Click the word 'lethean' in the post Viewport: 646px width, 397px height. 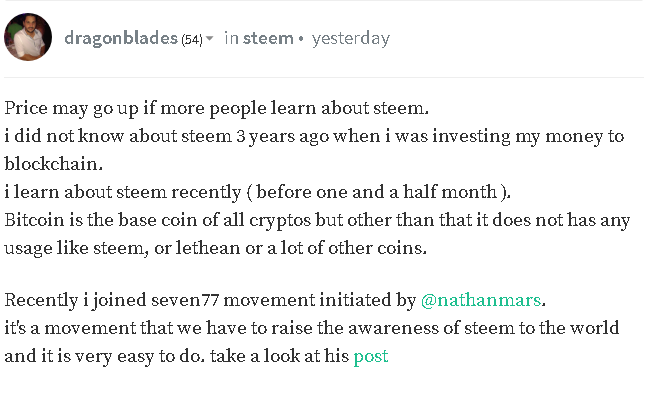coord(208,248)
